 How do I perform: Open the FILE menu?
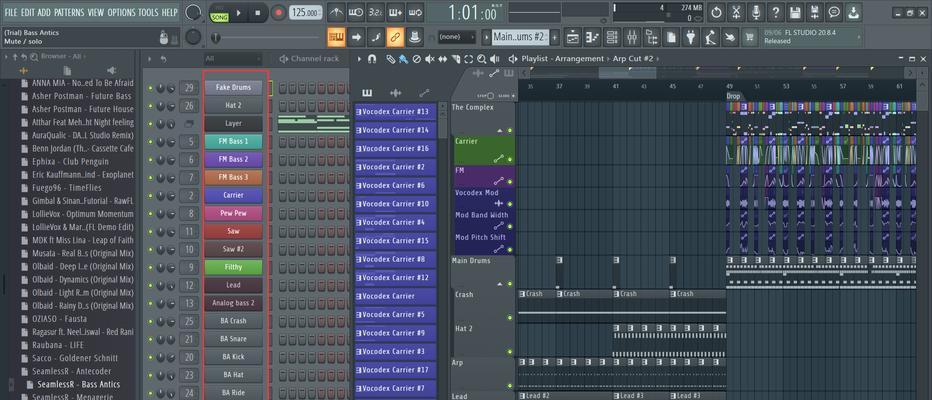tap(11, 12)
